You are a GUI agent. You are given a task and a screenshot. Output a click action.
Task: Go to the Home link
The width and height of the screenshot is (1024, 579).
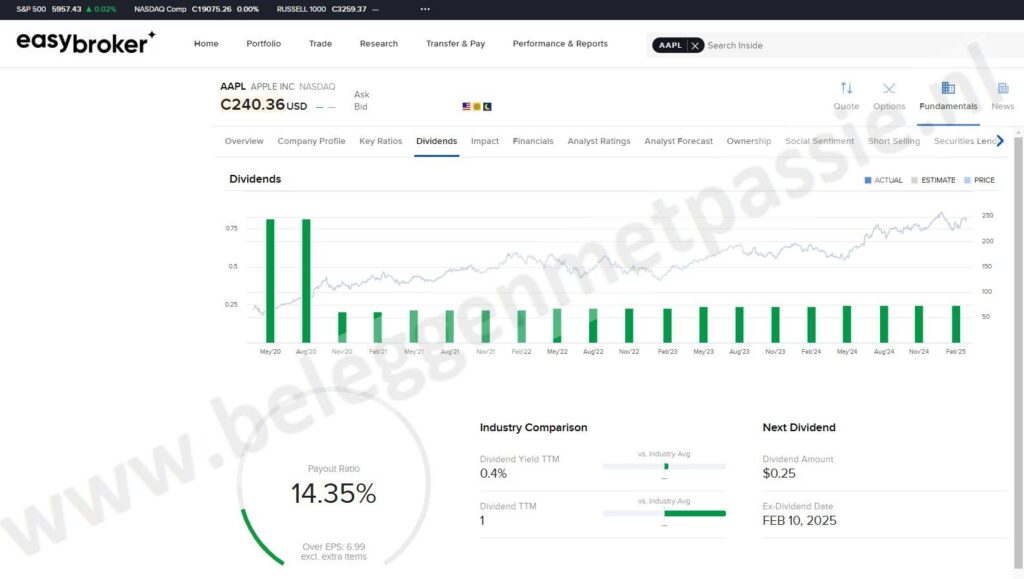point(206,44)
